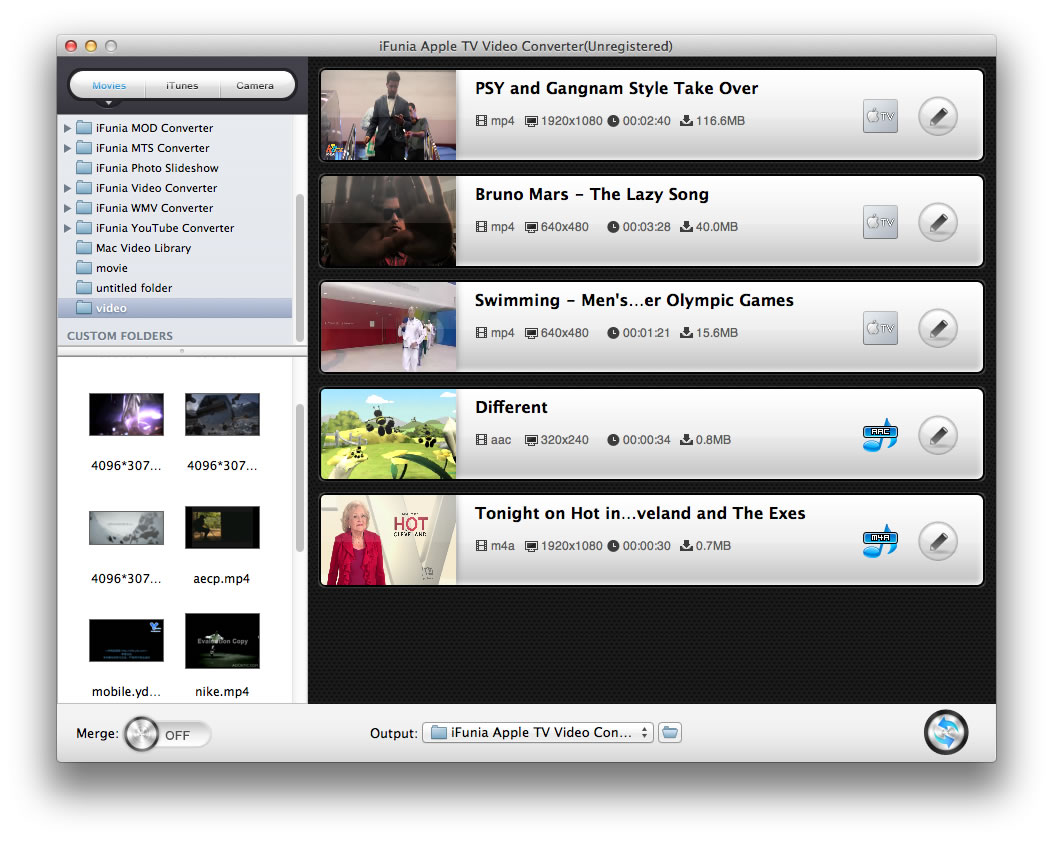Viewport: 1053px width, 841px height.
Task: Select the Mac Video Library label
Action: [x=144, y=248]
